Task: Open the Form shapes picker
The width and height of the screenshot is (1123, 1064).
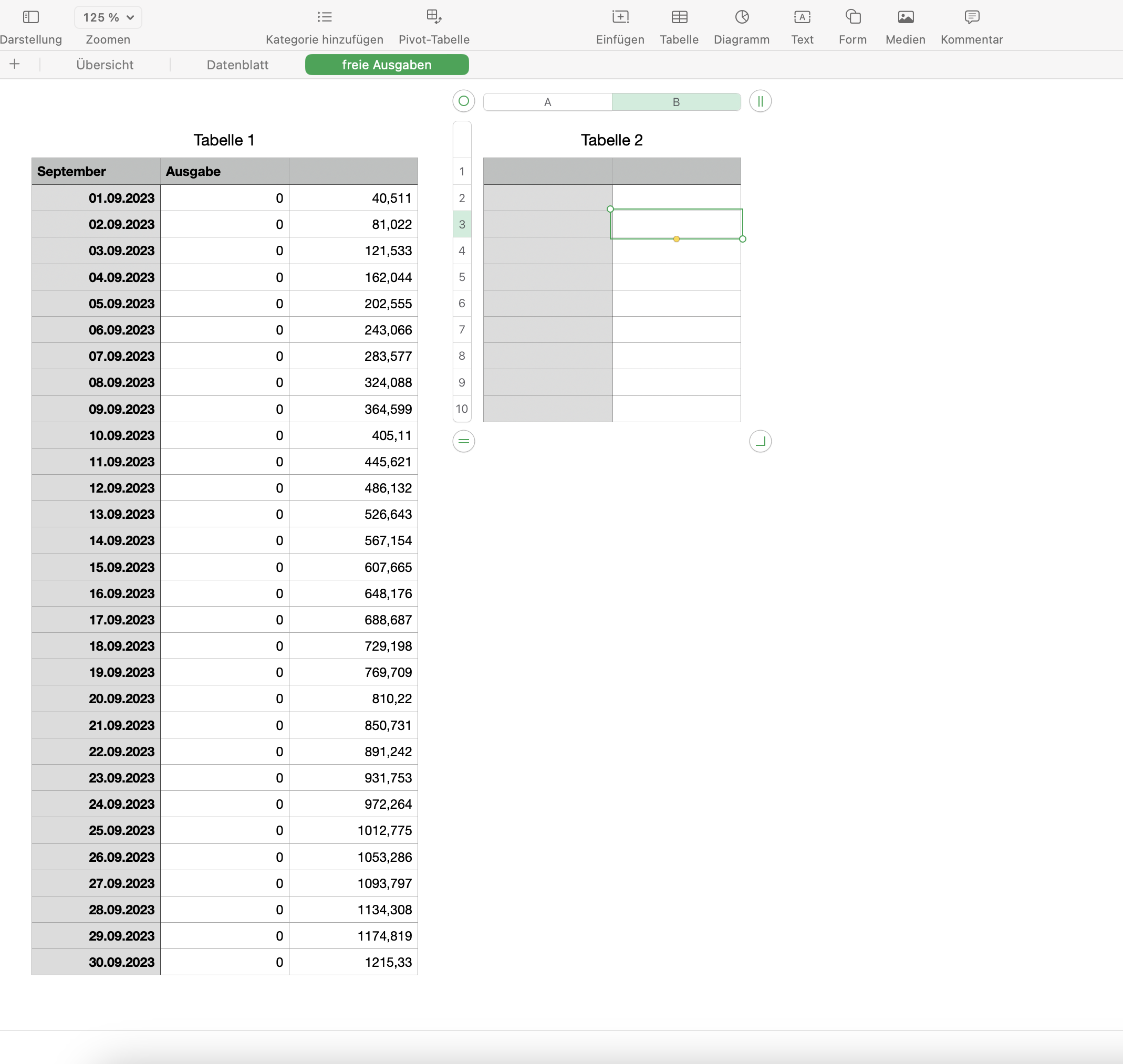Action: click(x=852, y=17)
